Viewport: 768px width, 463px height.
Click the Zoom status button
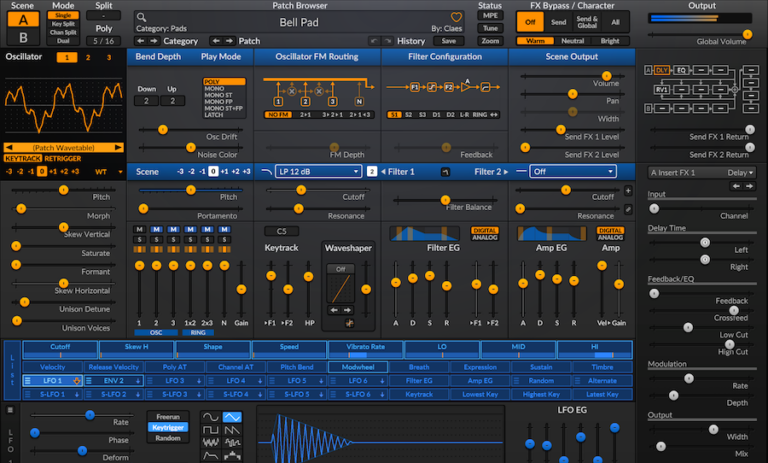[490, 41]
